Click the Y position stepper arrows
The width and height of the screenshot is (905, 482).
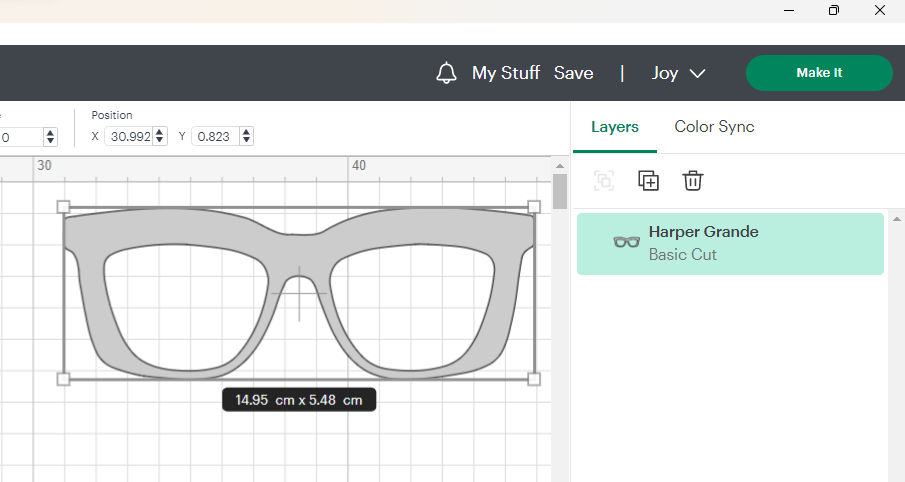tap(246, 136)
